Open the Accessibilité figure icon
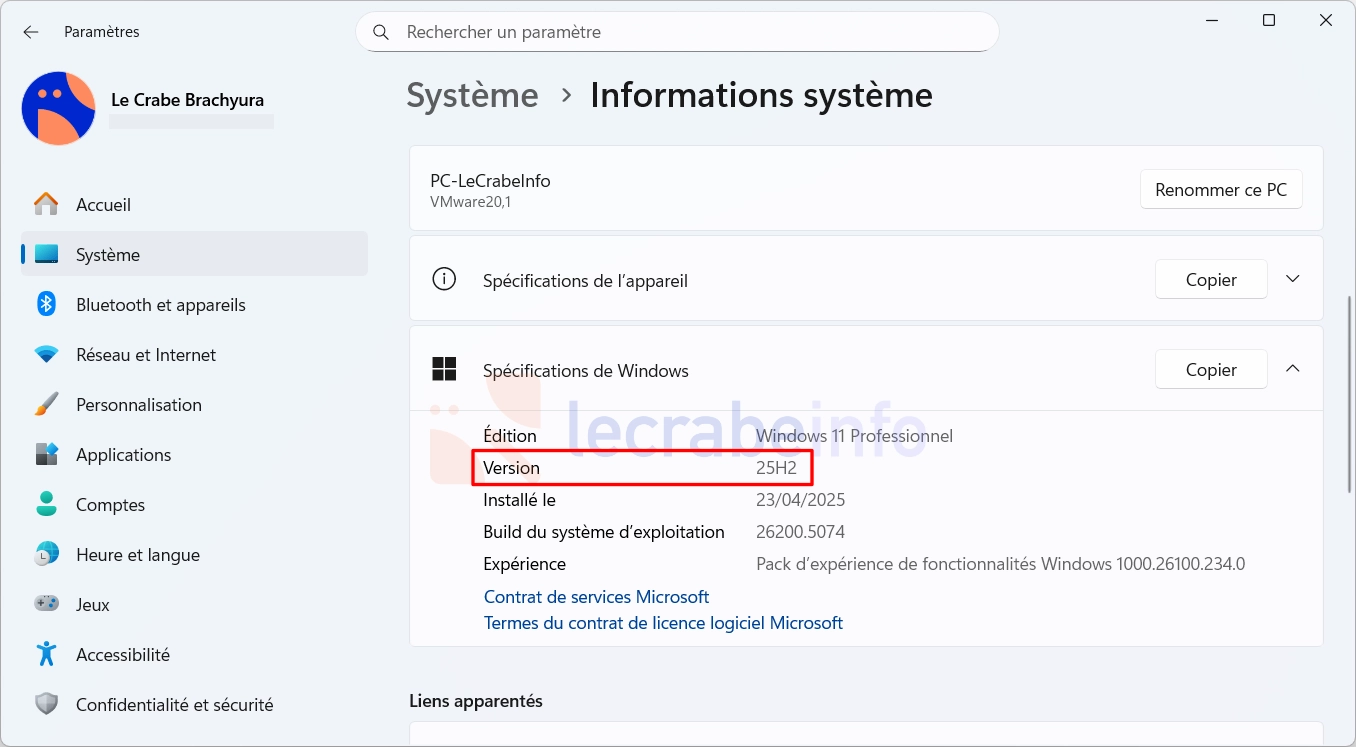The image size is (1356, 747). 46,655
